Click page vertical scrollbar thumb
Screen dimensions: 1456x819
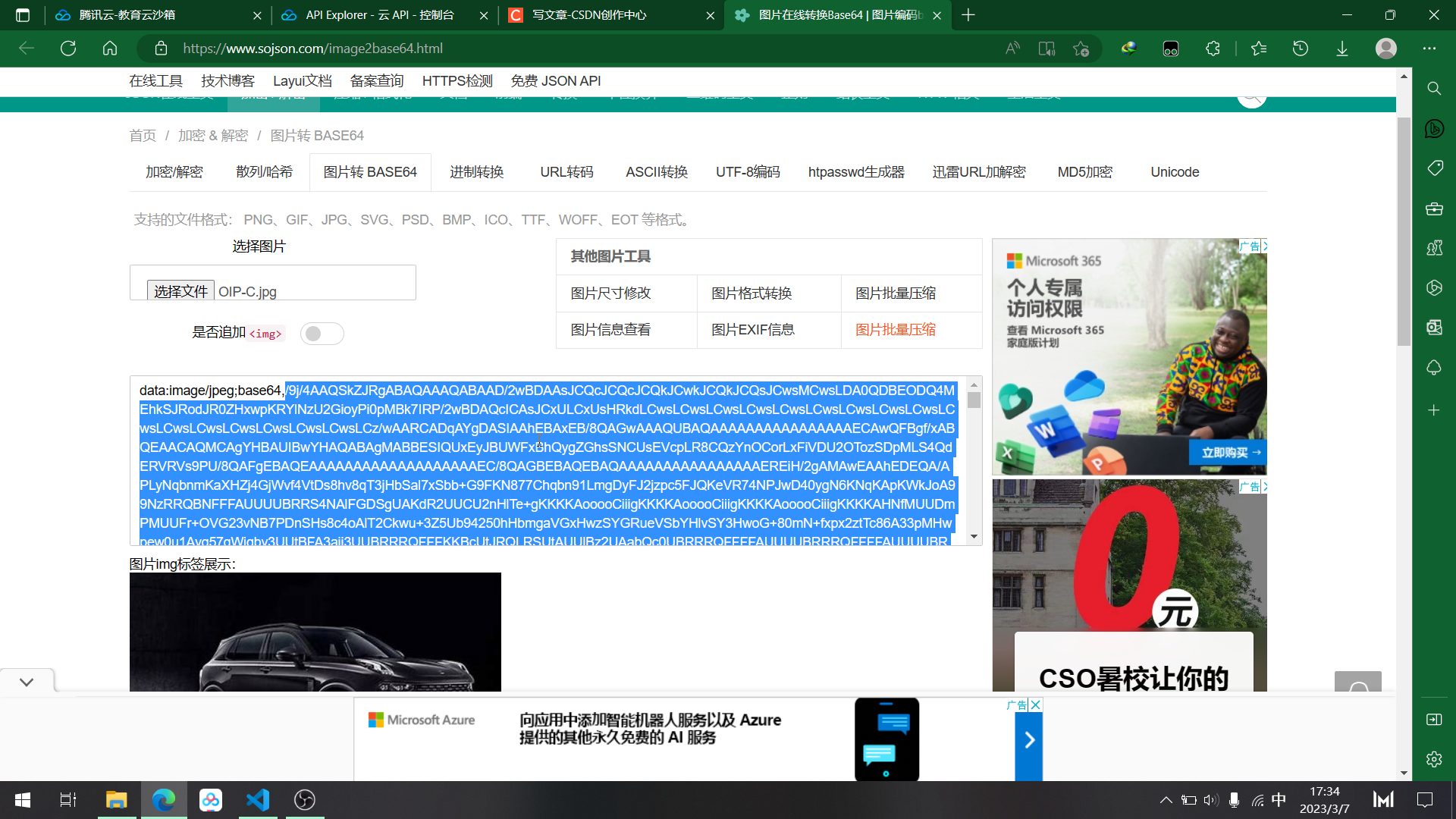pyautogui.click(x=1404, y=231)
